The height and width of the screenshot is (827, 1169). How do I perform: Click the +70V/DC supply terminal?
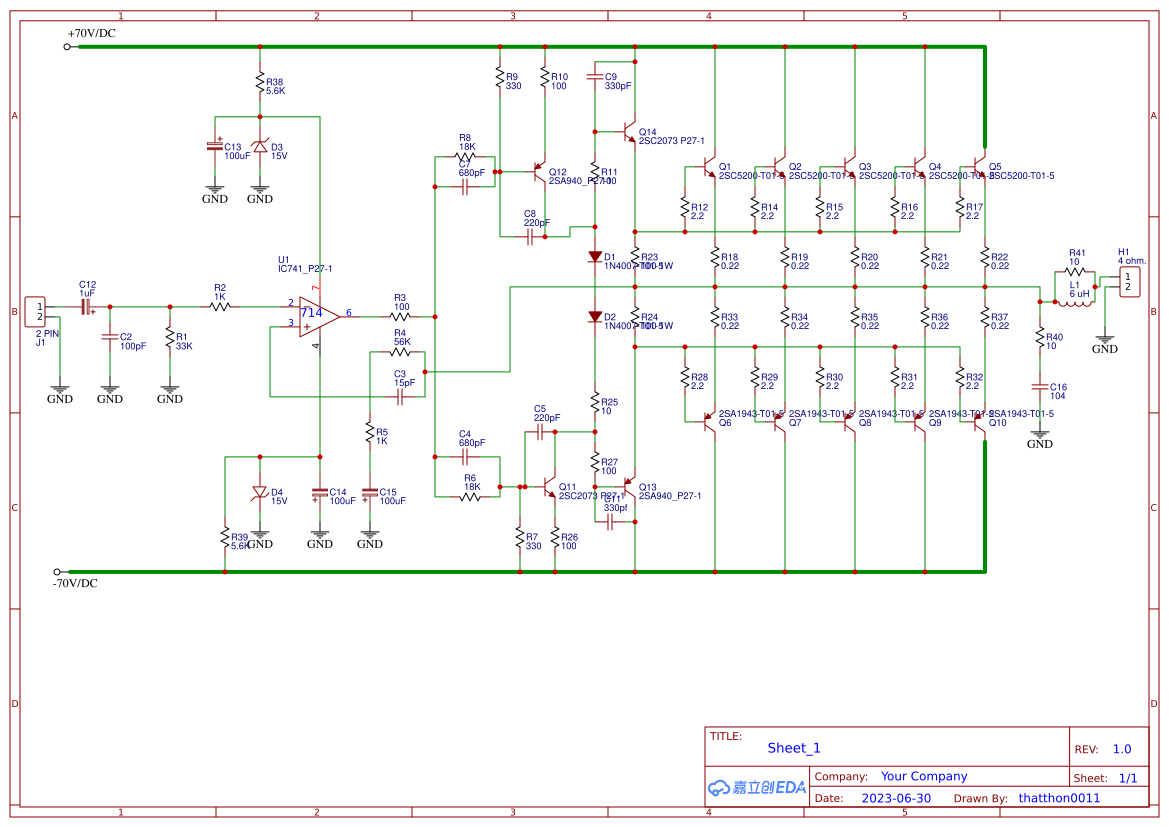pos(68,46)
